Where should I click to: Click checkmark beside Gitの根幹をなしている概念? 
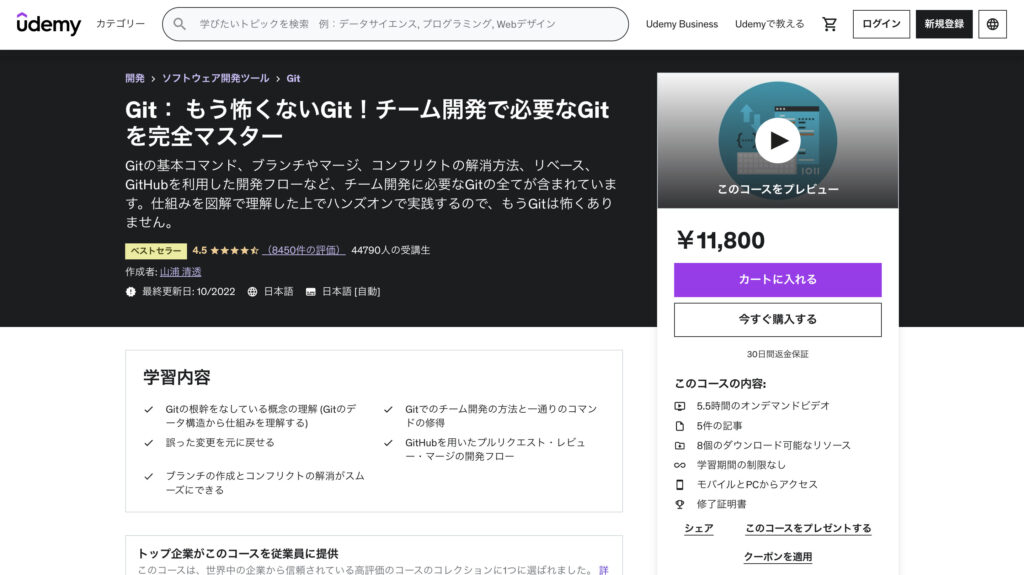(149, 410)
